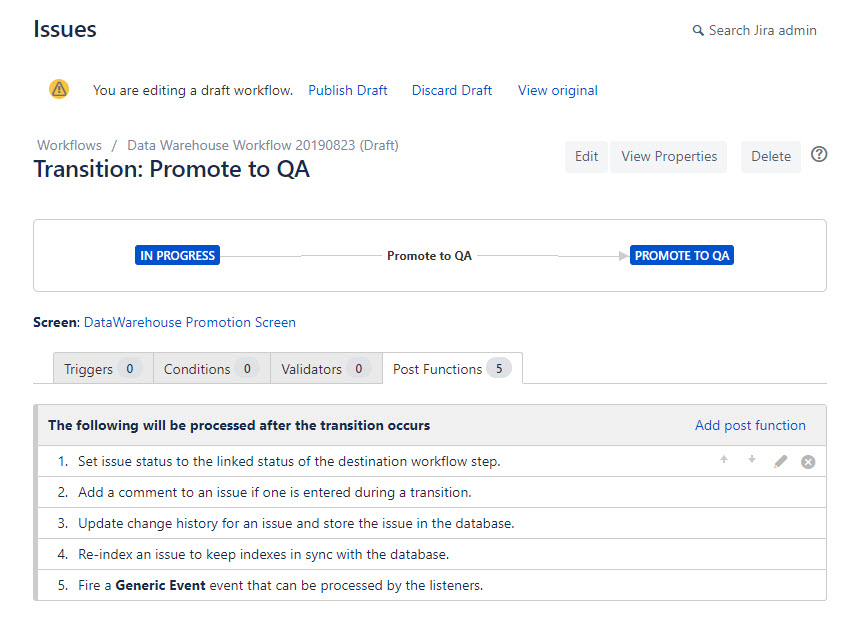Viewport: 858px width, 635px height.
Task: Click the search magnifier icon for Jira admin
Action: point(698,31)
